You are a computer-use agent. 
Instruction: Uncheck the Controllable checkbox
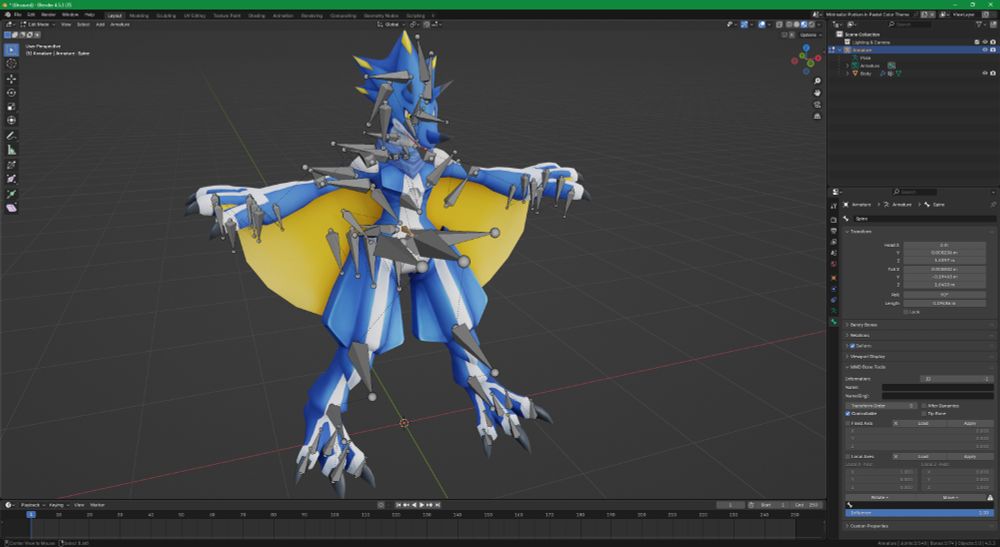848,413
